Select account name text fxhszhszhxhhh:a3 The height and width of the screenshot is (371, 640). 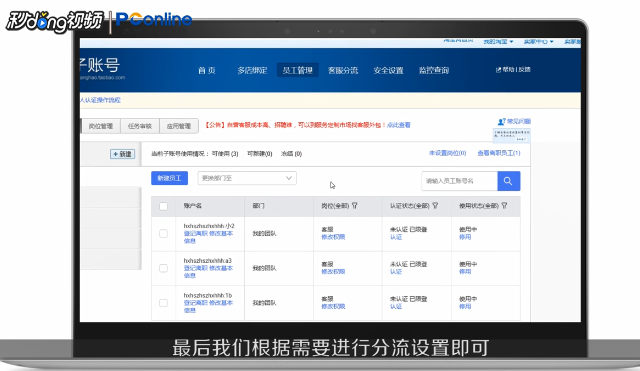[207, 261]
